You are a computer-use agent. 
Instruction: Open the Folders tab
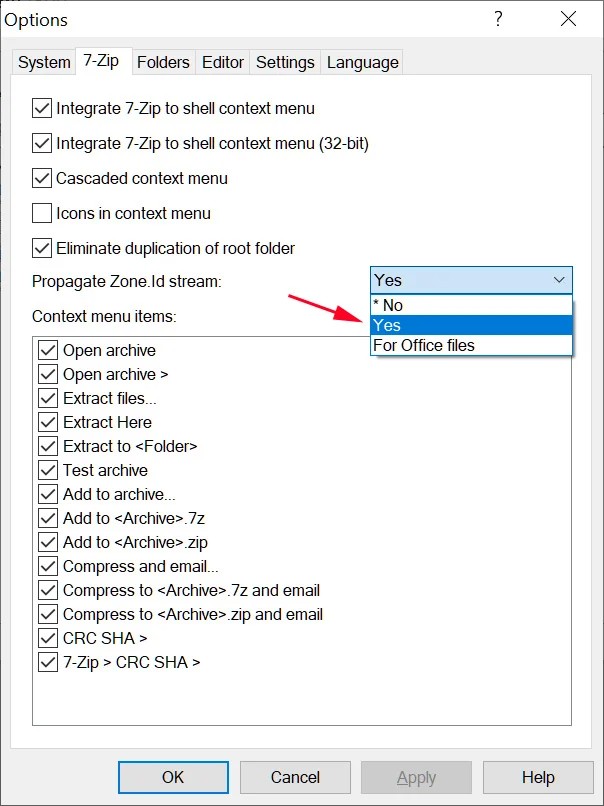(x=163, y=63)
